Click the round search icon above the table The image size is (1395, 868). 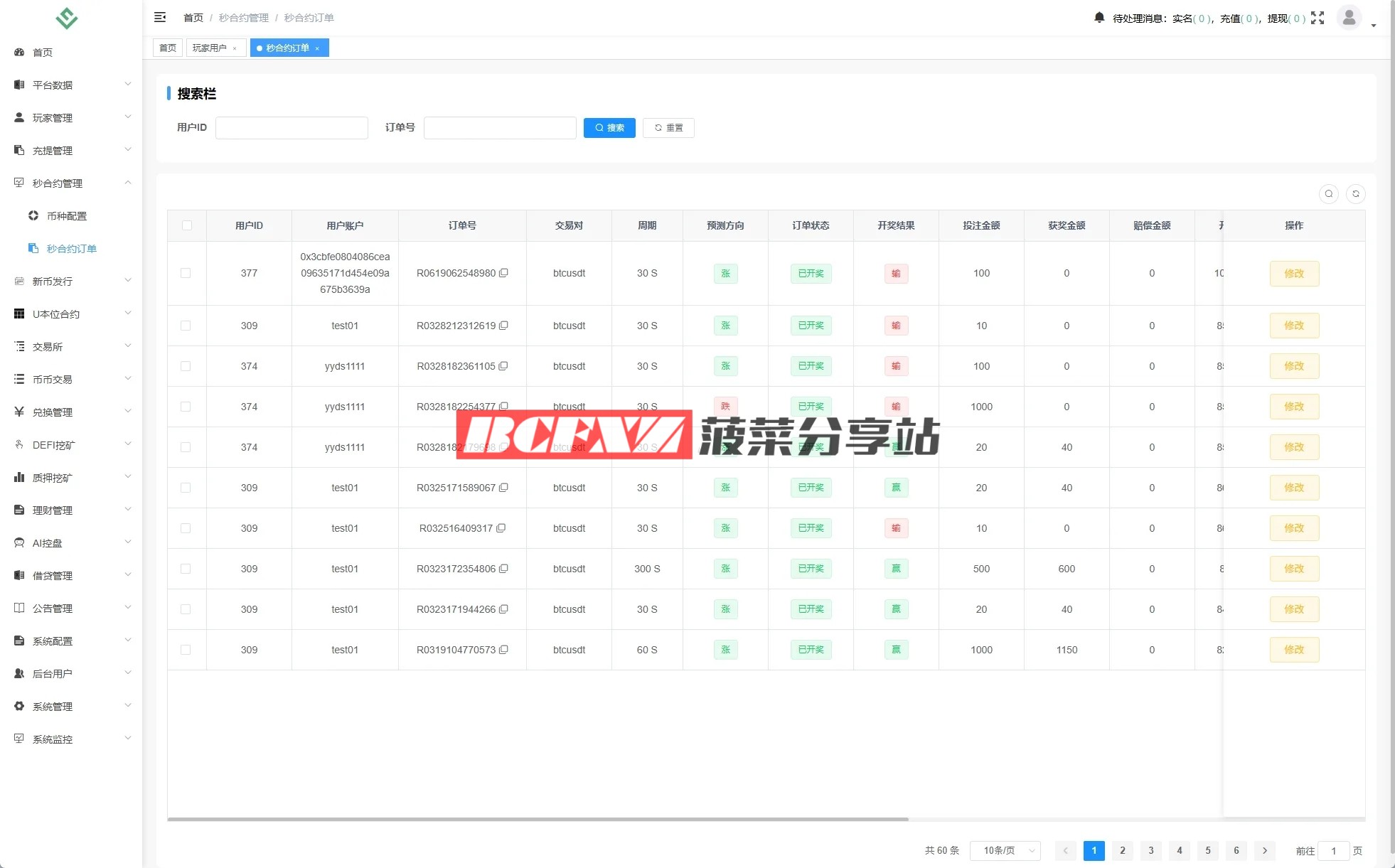pos(1328,193)
